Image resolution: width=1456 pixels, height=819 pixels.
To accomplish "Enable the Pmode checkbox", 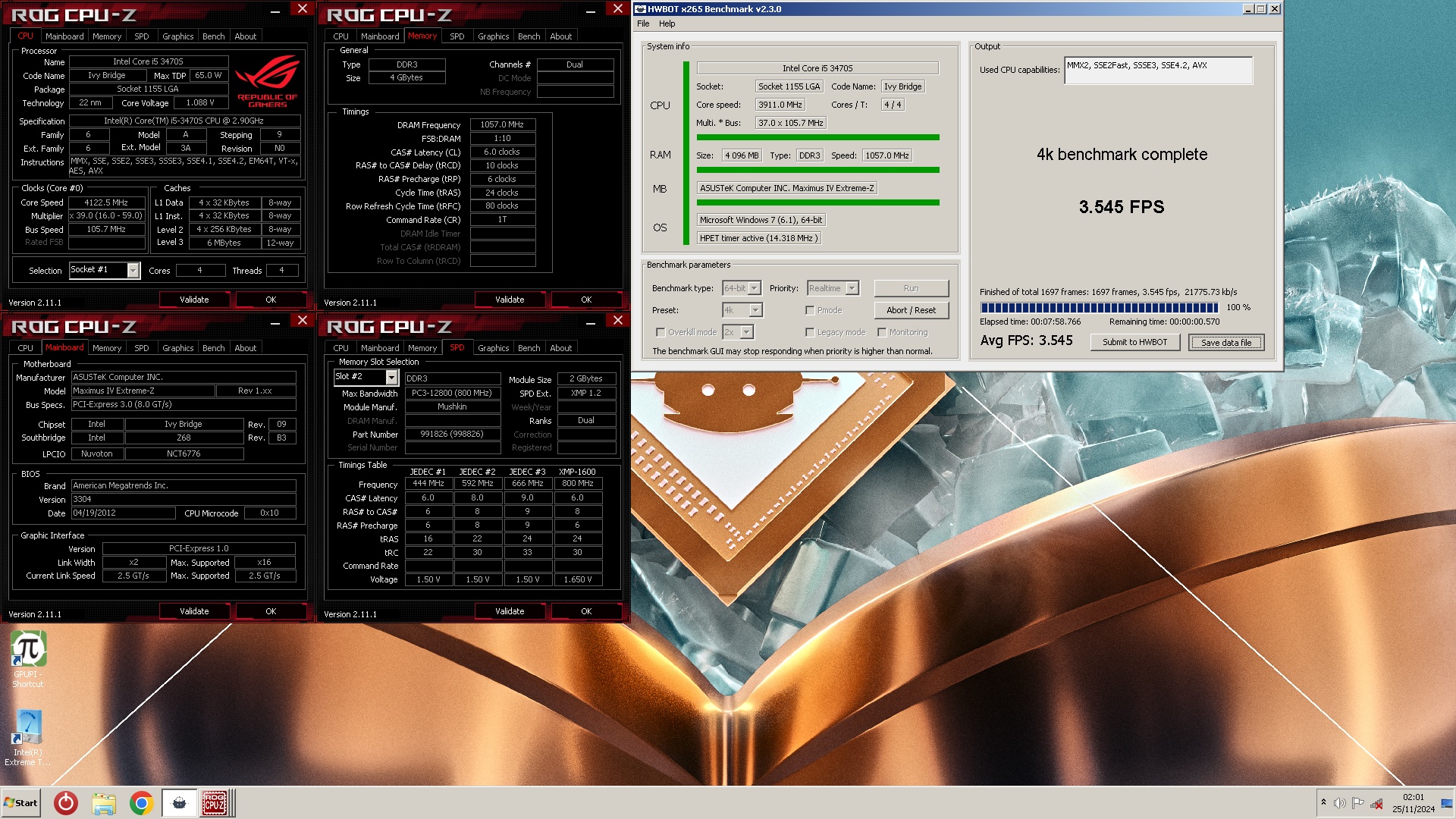I will [x=810, y=310].
